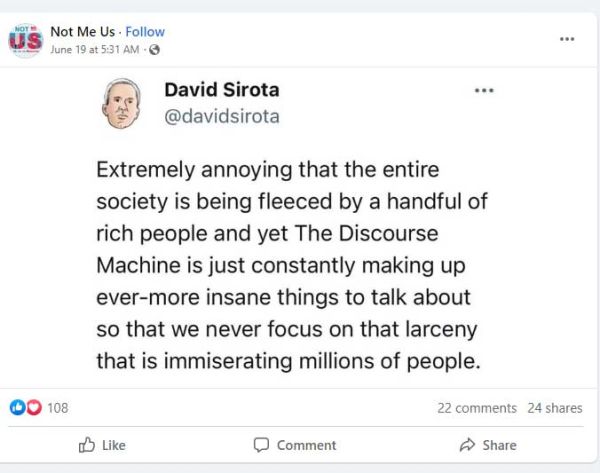The width and height of the screenshot is (600, 473).
Task: Click David Sirota's avatar image
Action: coord(122,101)
